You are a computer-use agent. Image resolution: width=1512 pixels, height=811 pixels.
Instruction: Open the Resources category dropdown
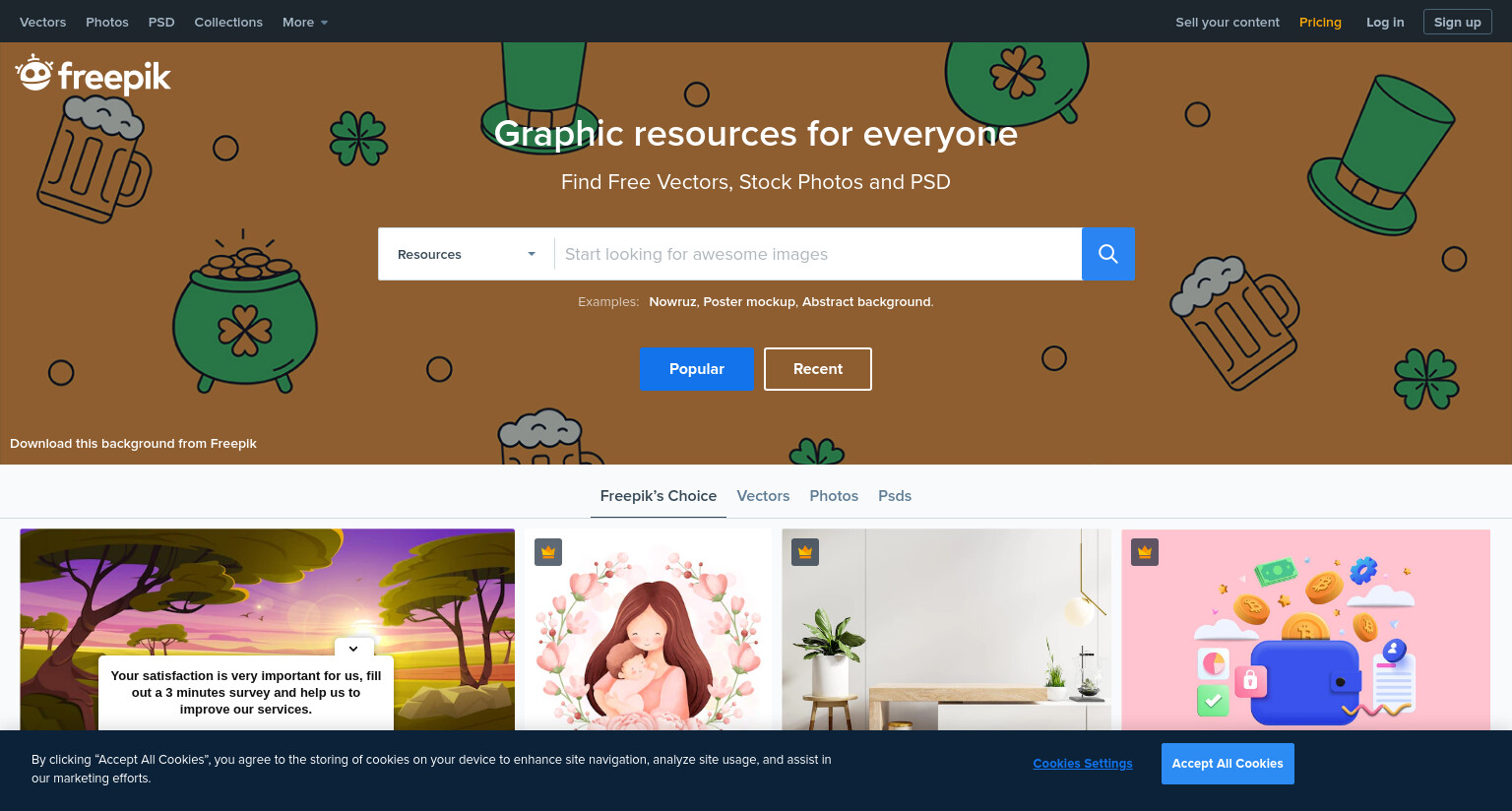point(467,254)
